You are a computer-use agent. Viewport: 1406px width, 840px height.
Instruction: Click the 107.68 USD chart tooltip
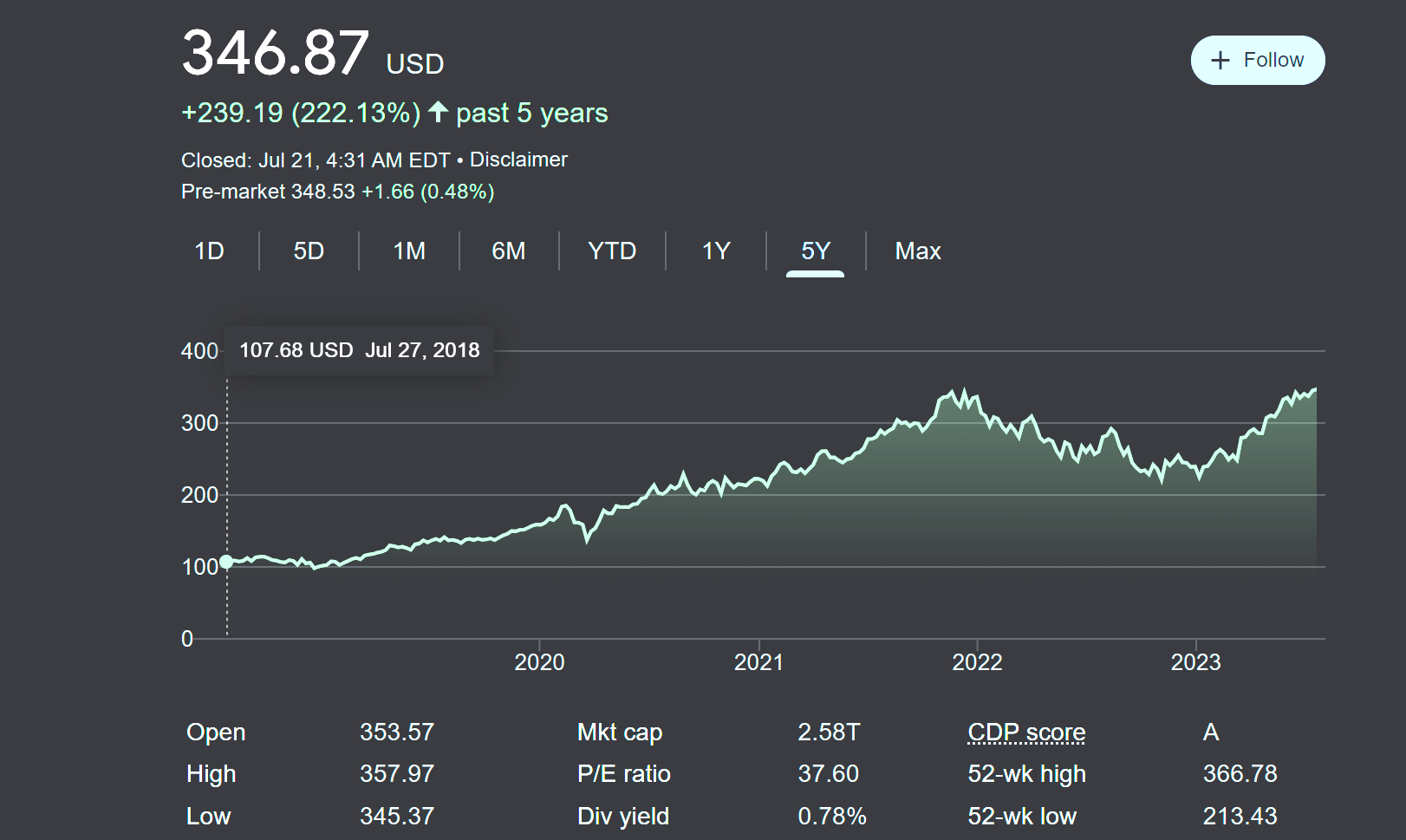[359, 350]
